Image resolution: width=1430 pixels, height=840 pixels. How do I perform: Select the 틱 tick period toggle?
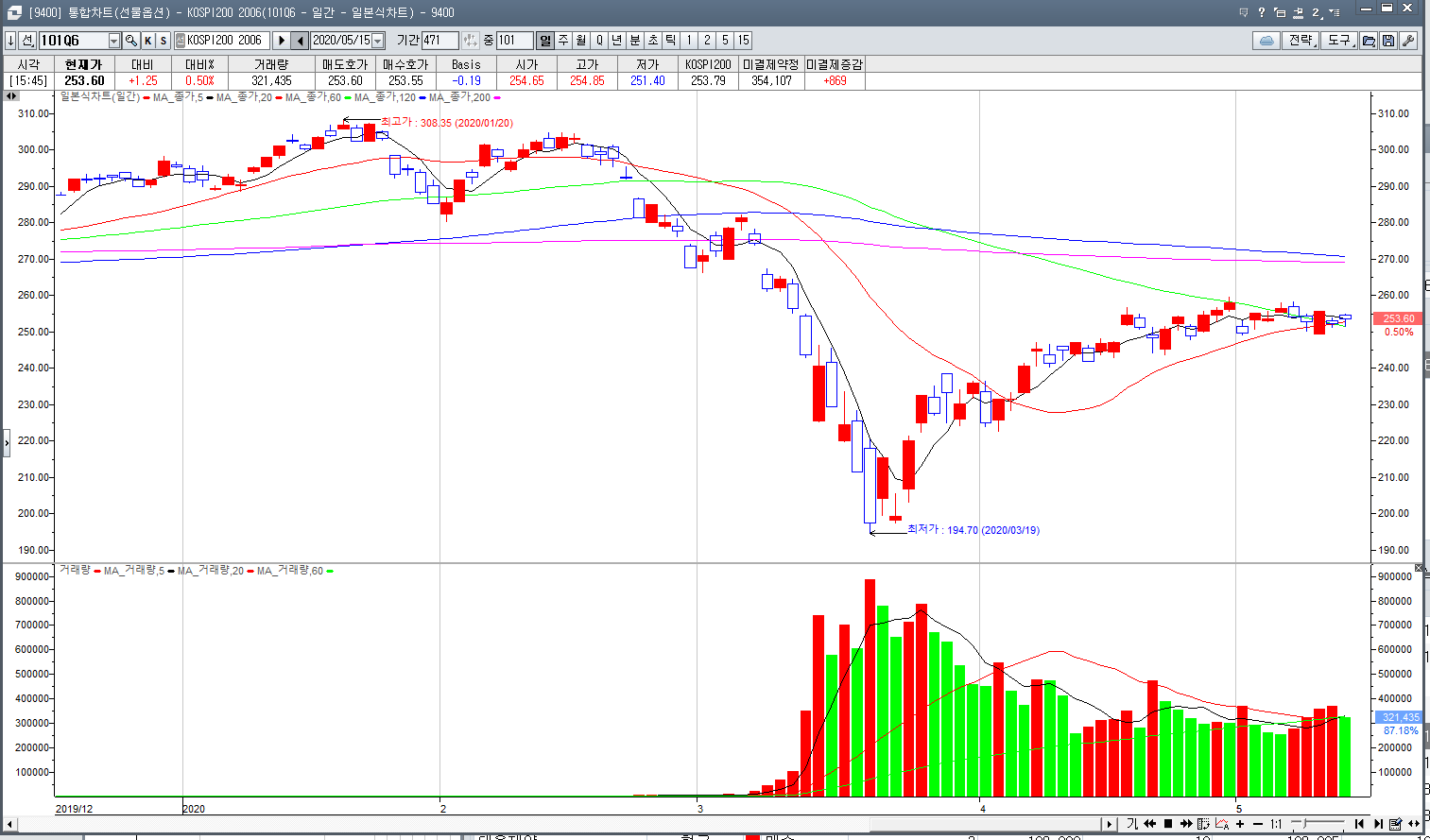(671, 41)
